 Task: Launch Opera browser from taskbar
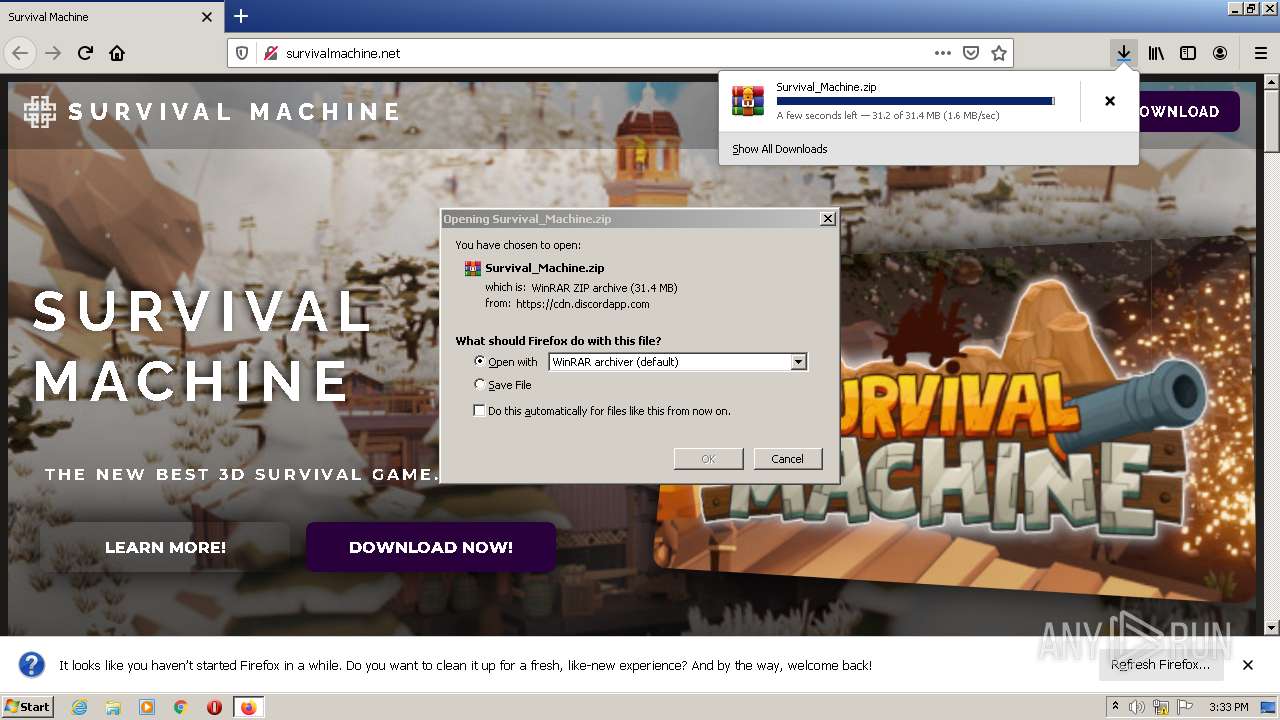point(214,707)
